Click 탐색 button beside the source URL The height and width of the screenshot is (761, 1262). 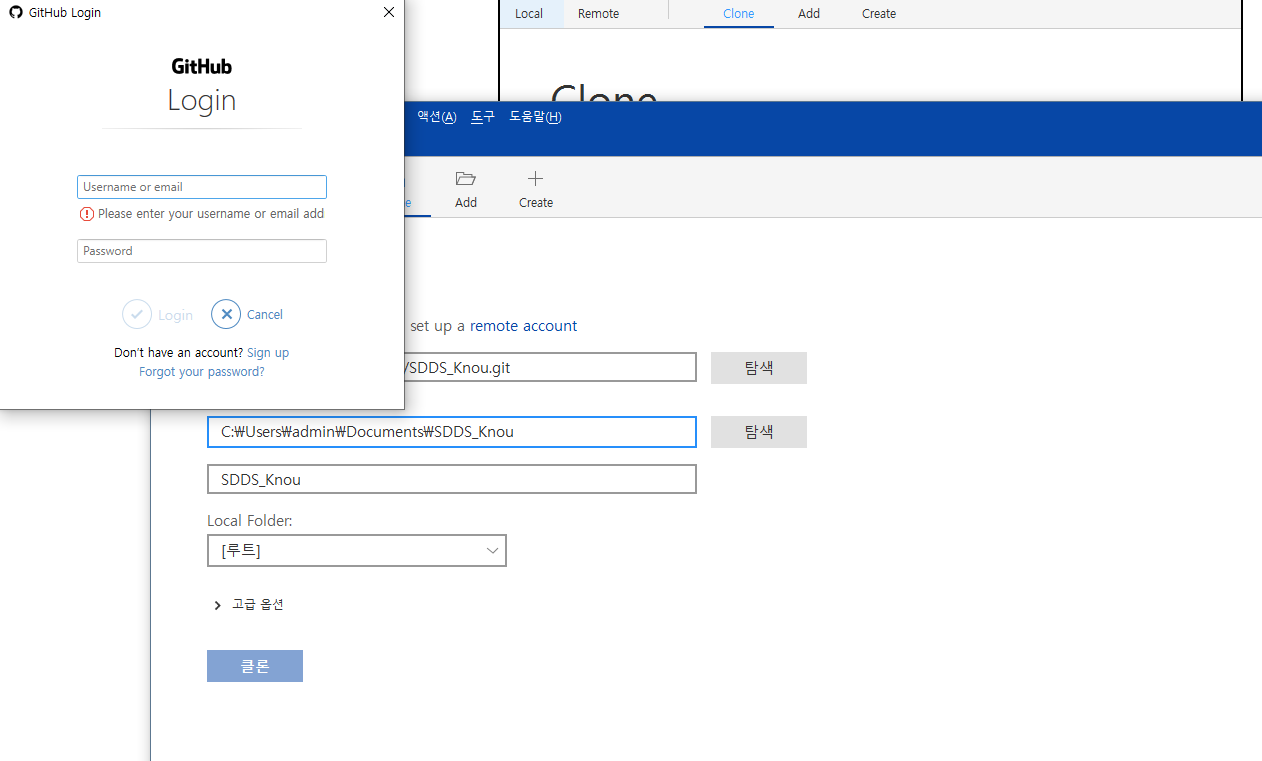click(759, 368)
